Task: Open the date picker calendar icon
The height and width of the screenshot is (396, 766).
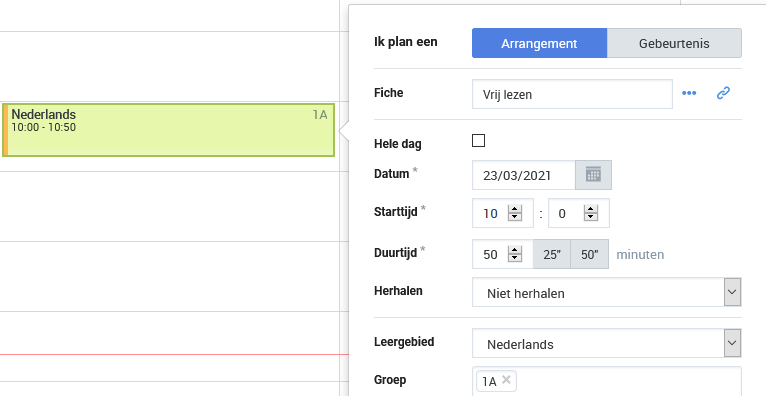Action: pos(593,175)
